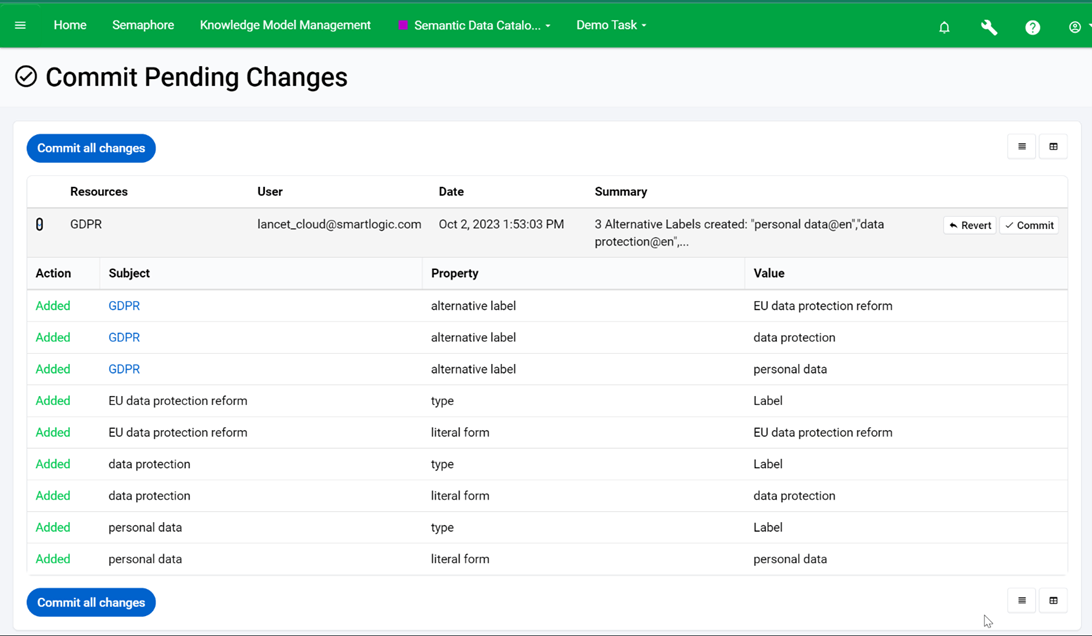Expand the Semantic Data Catalog dropdown

click(x=475, y=25)
